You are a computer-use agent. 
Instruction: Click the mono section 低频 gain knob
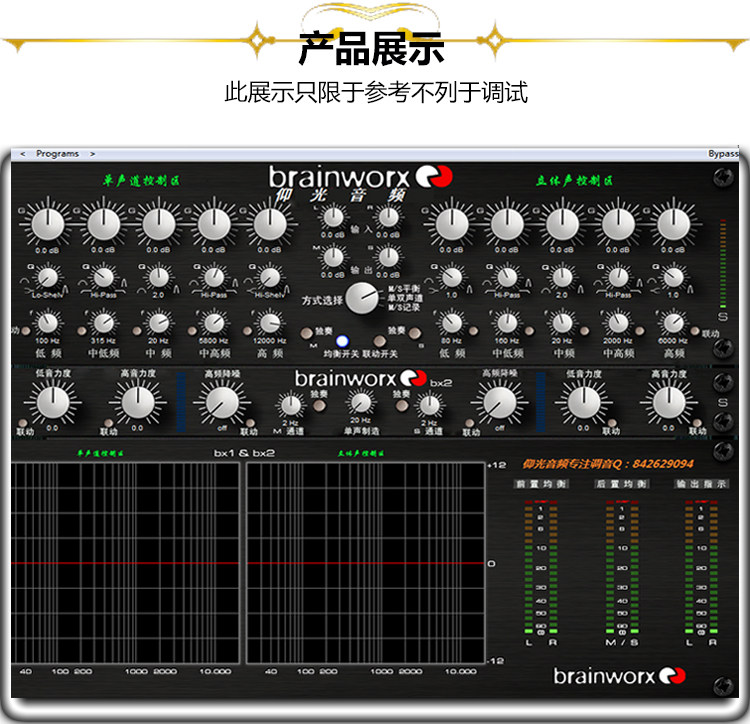(x=48, y=224)
